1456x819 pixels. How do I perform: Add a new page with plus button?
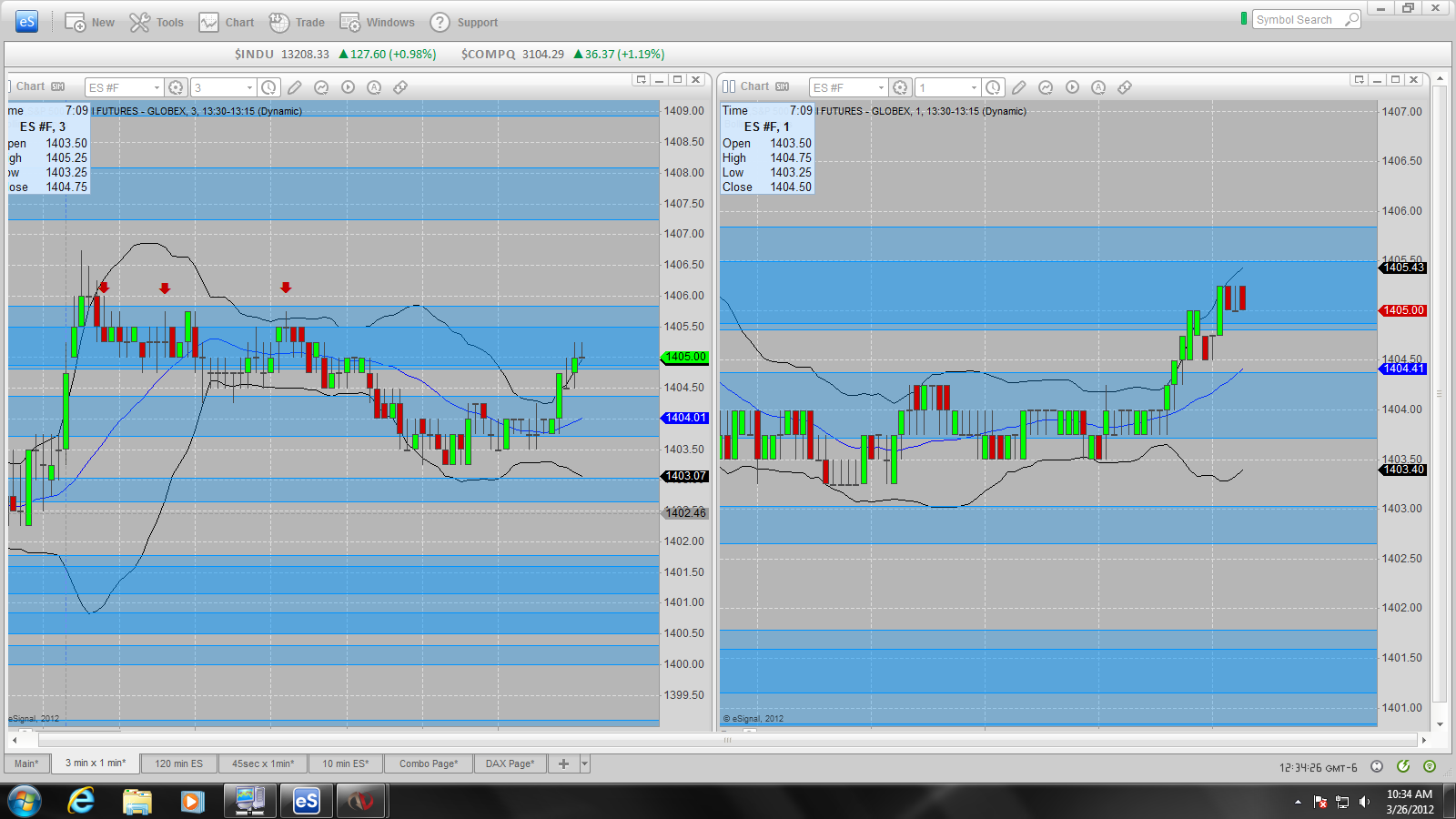[563, 763]
